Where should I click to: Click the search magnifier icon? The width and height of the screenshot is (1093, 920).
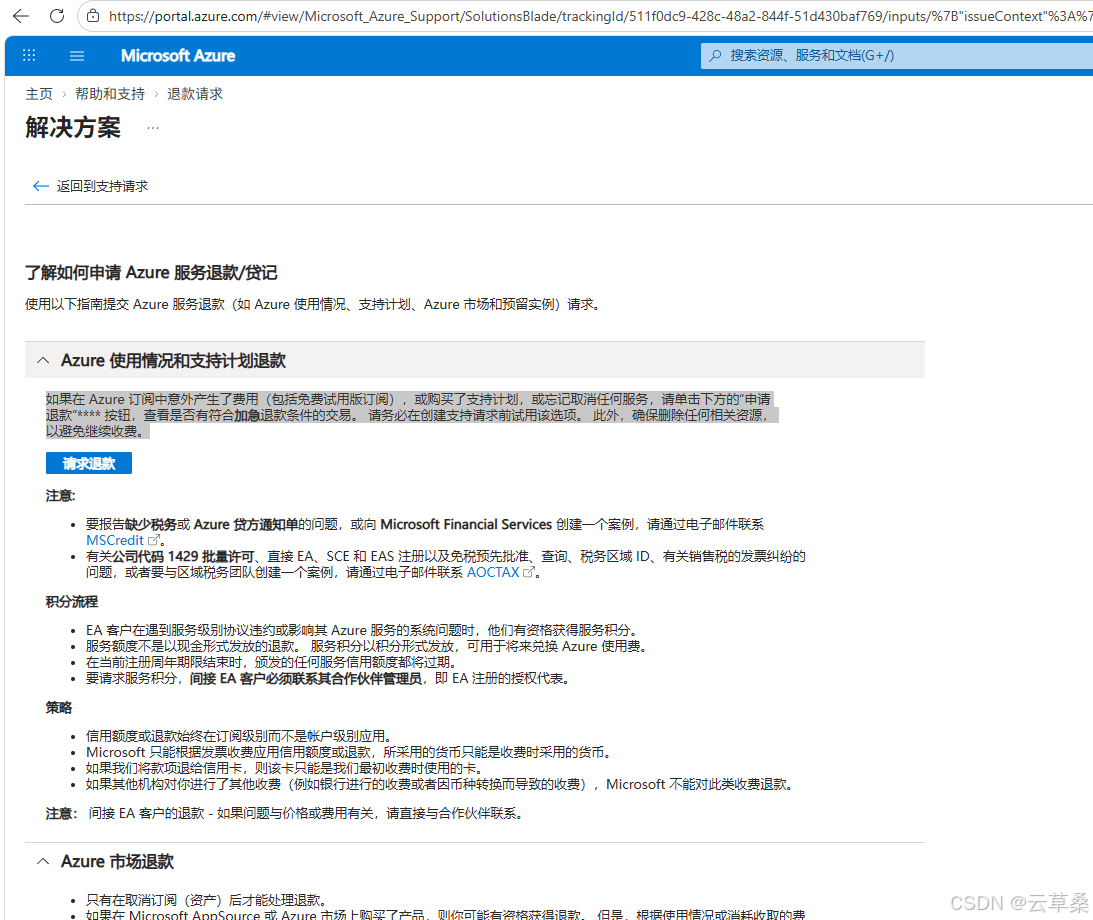[715, 56]
